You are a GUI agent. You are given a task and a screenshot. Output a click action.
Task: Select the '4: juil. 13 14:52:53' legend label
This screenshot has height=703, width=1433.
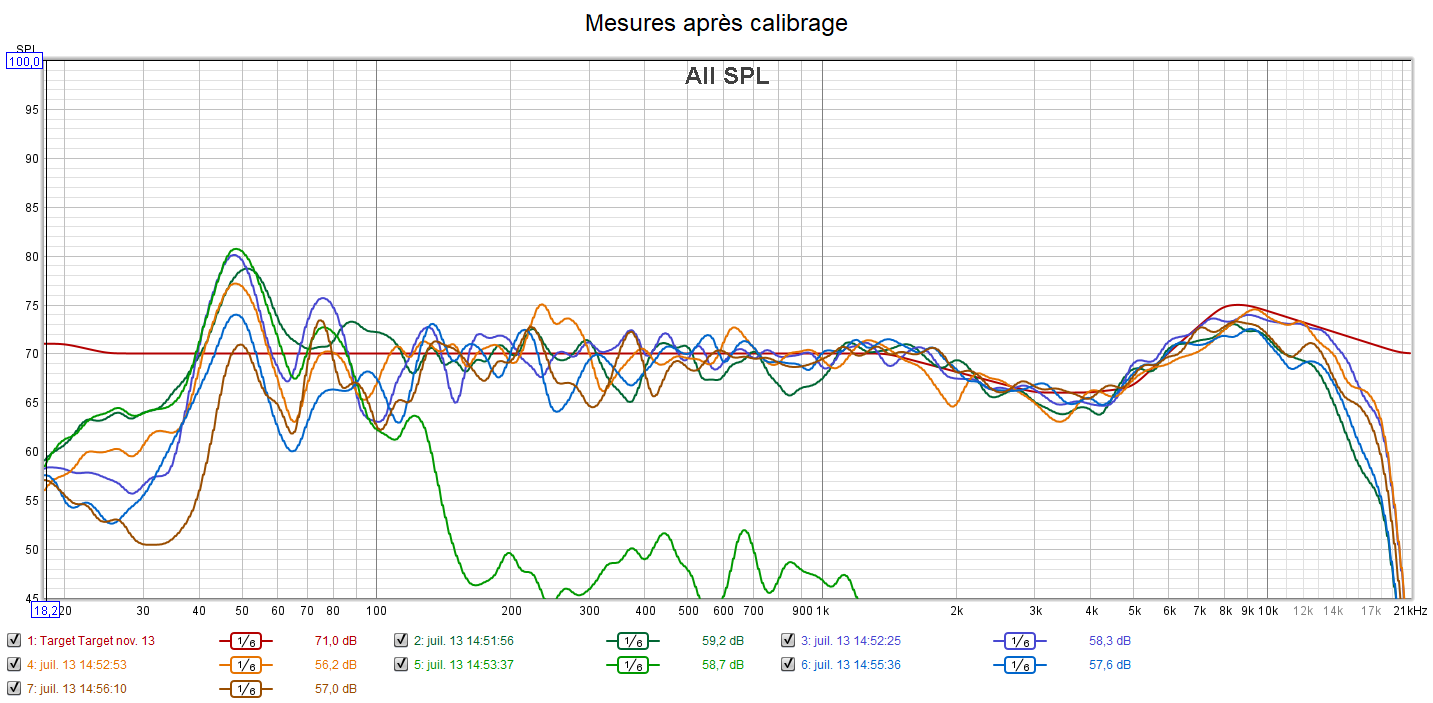pos(76,665)
